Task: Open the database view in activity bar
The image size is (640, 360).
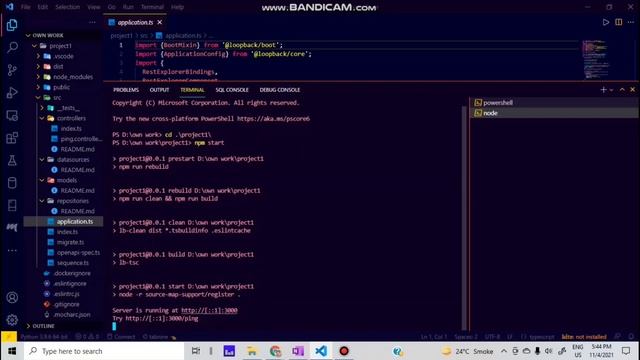Action: click(12, 183)
